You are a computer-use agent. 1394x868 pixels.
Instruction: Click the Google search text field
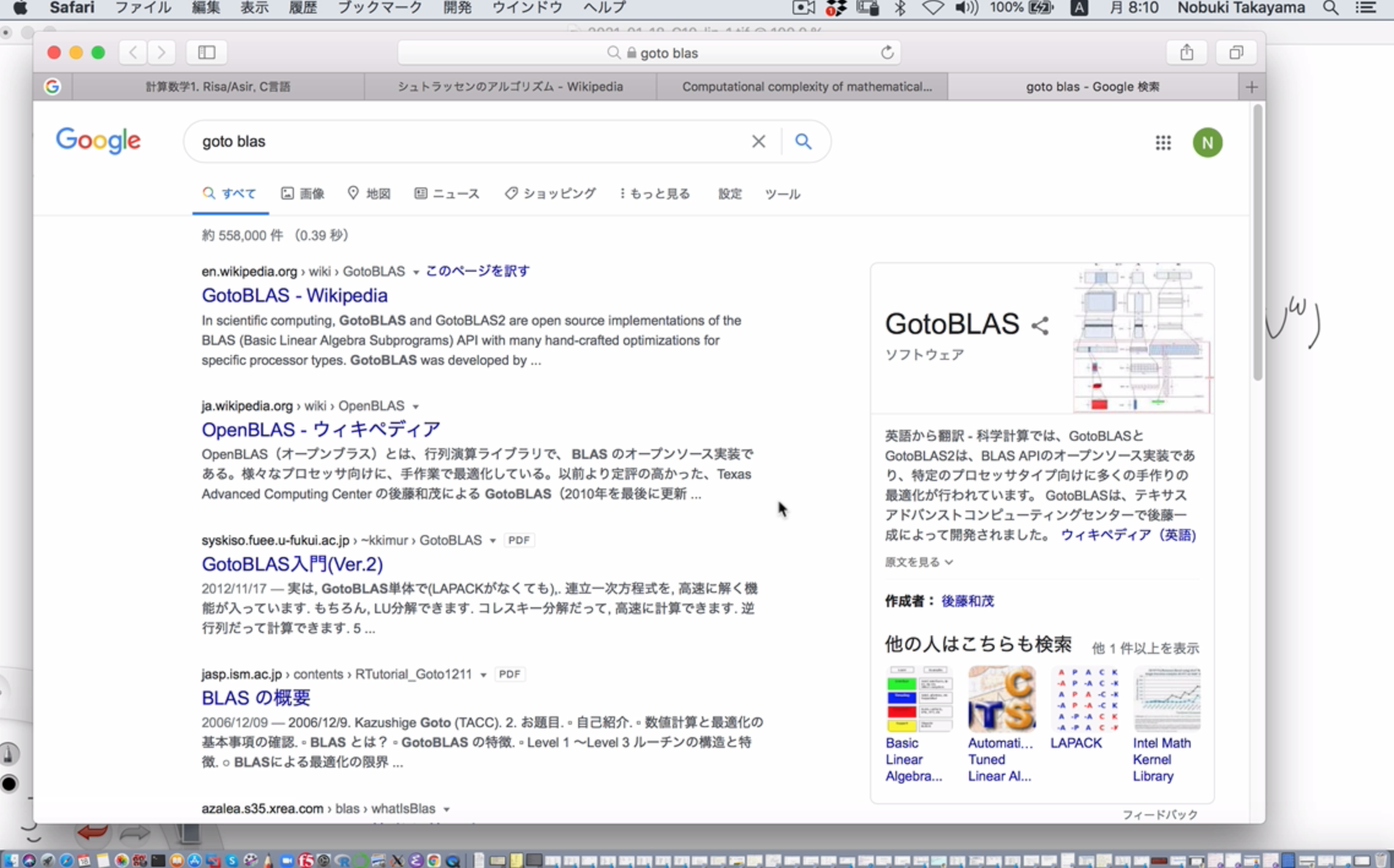click(472, 141)
